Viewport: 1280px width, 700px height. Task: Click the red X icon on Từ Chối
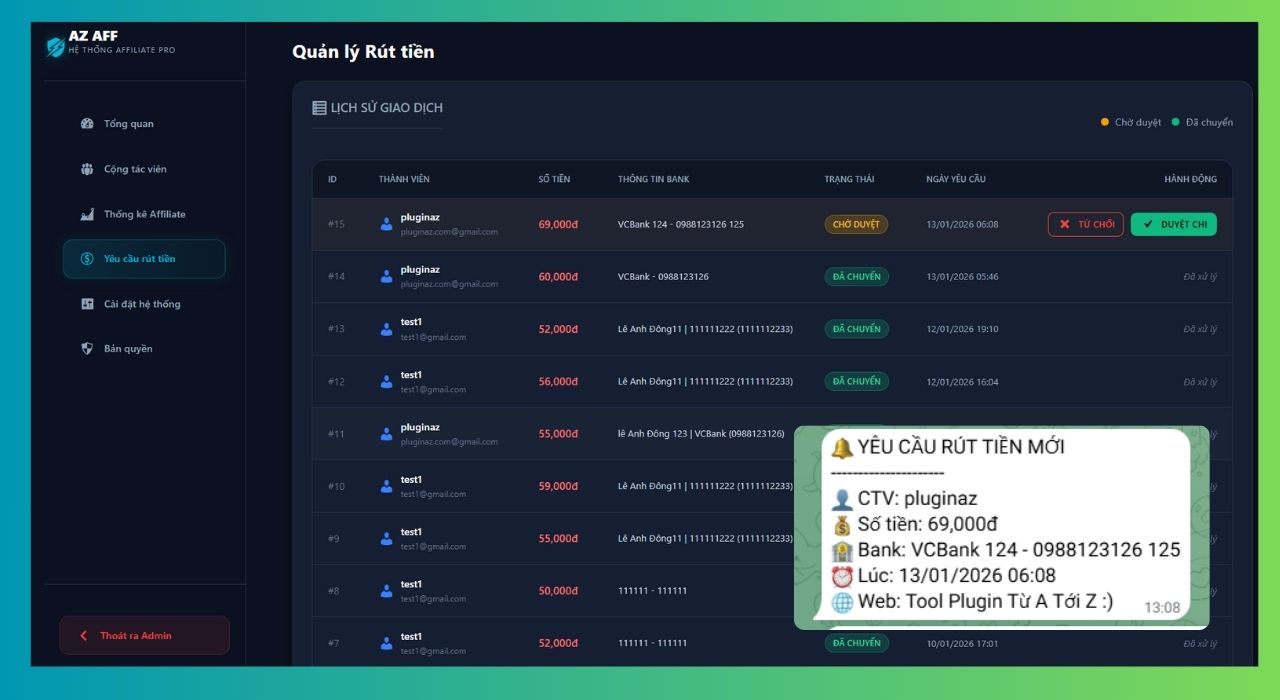coord(1064,224)
